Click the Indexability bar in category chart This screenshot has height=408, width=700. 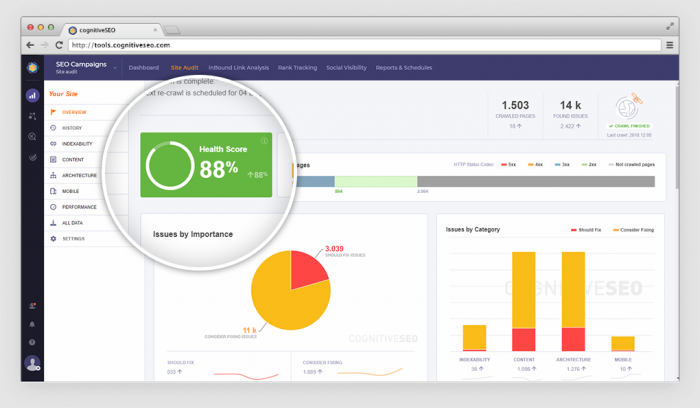click(474, 338)
